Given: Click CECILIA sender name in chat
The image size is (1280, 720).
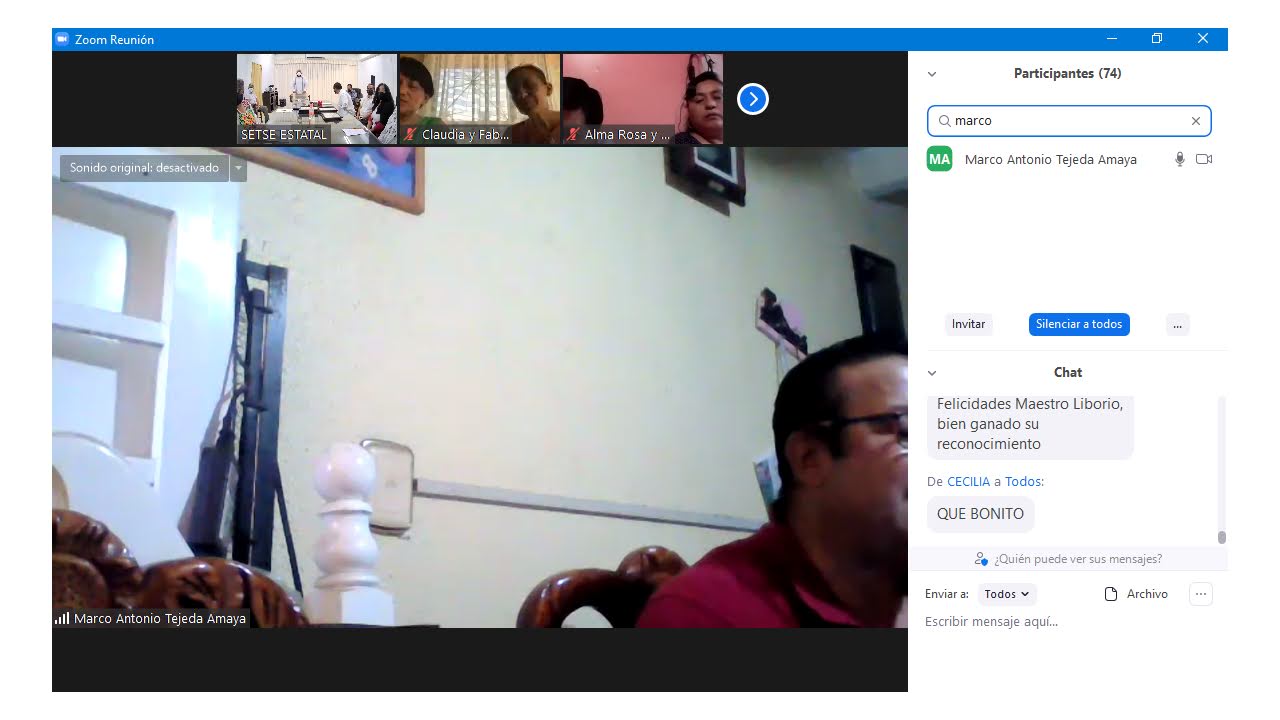Looking at the screenshot, I should point(968,482).
